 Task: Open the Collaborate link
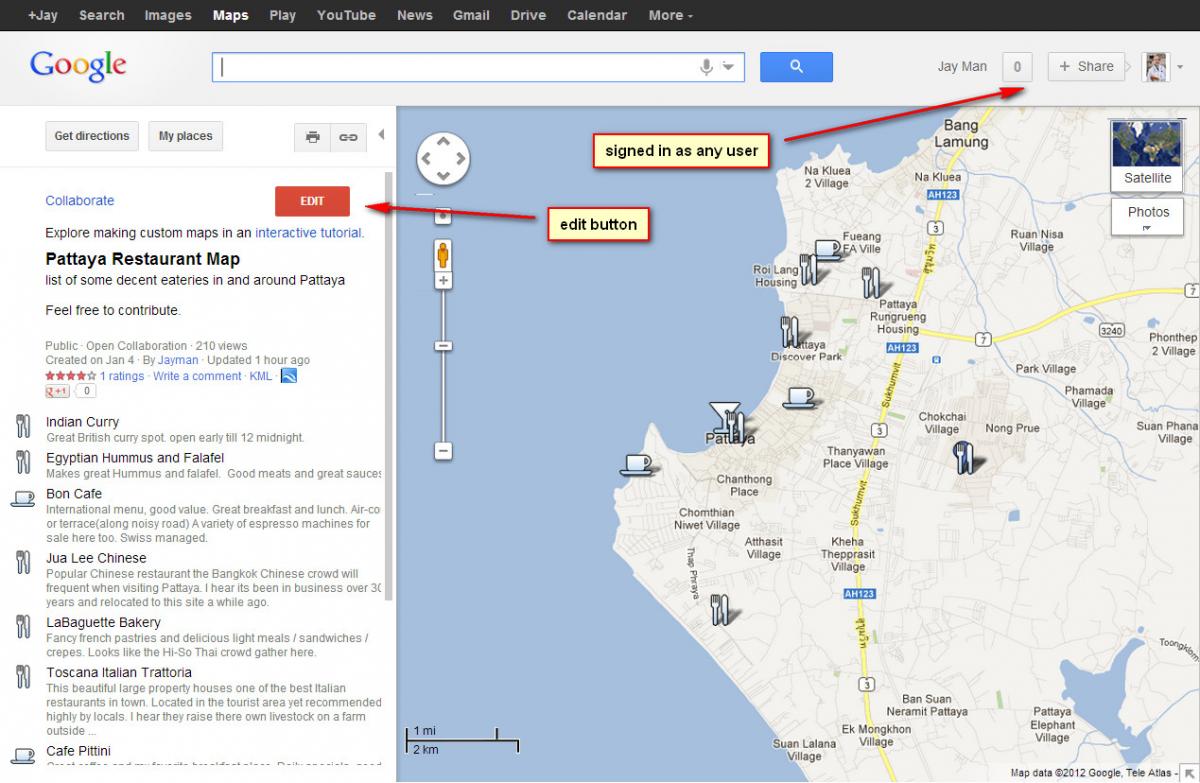[x=80, y=200]
